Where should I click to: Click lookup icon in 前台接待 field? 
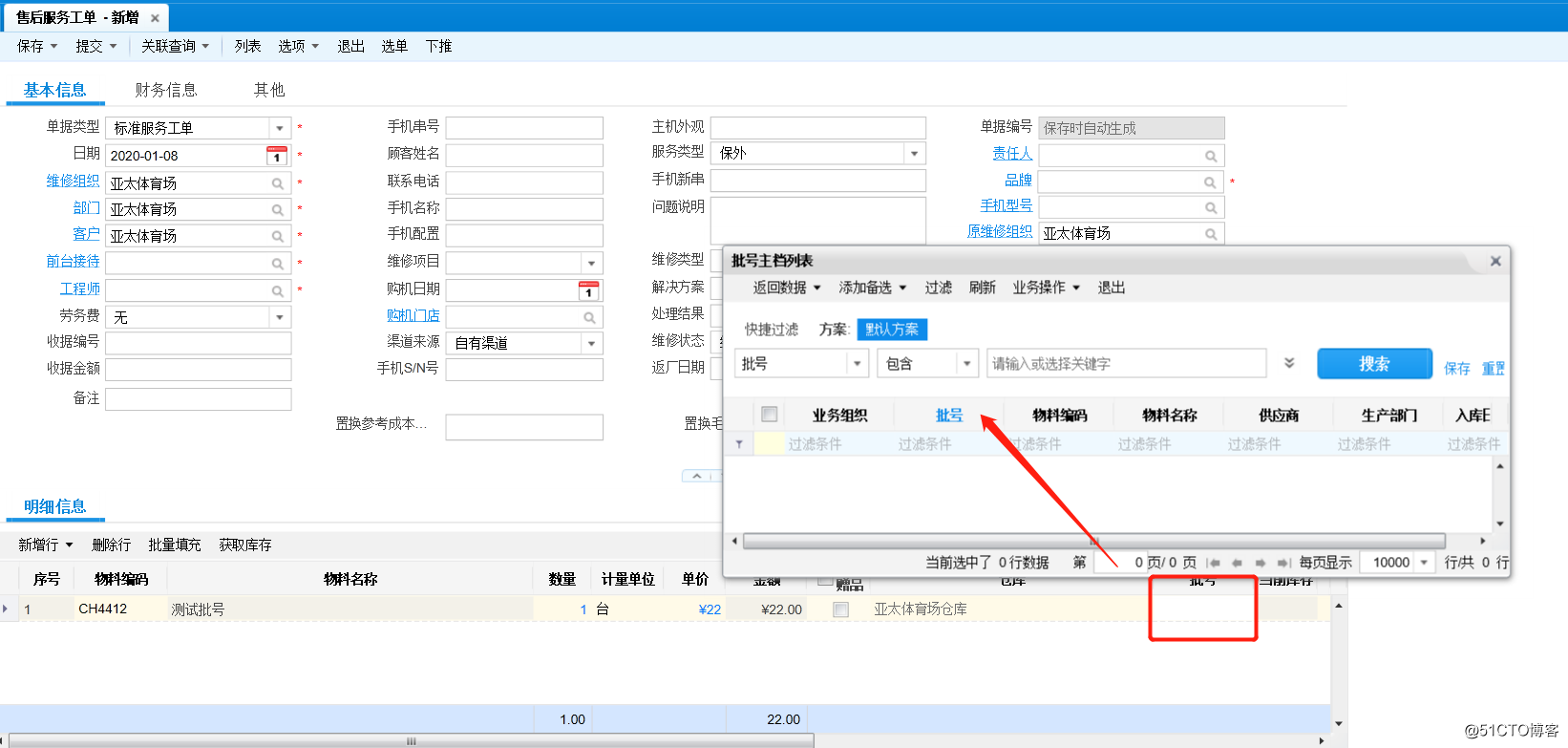click(x=278, y=264)
